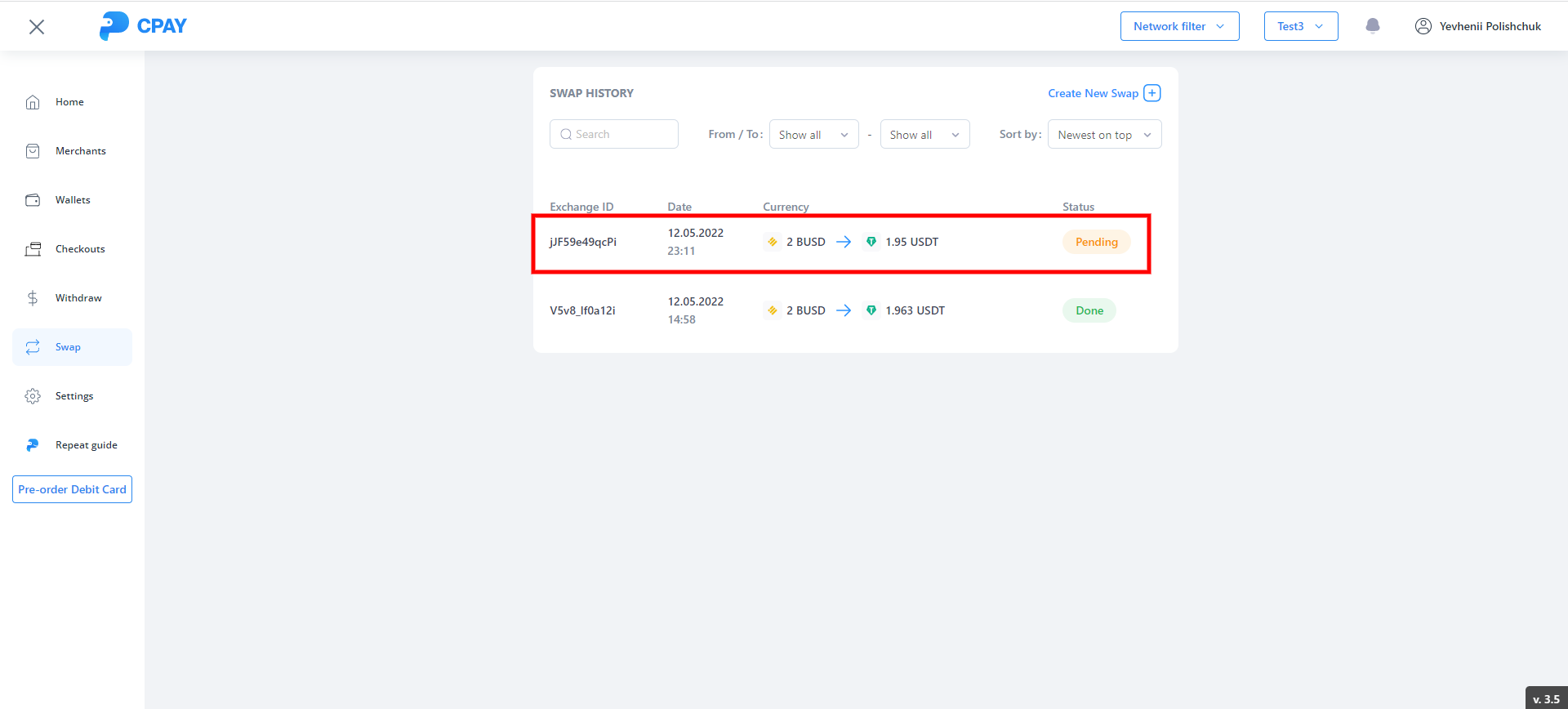Open the To currency Show all dropdown
Image resolution: width=1568 pixels, height=709 pixels.
pyautogui.click(x=924, y=135)
